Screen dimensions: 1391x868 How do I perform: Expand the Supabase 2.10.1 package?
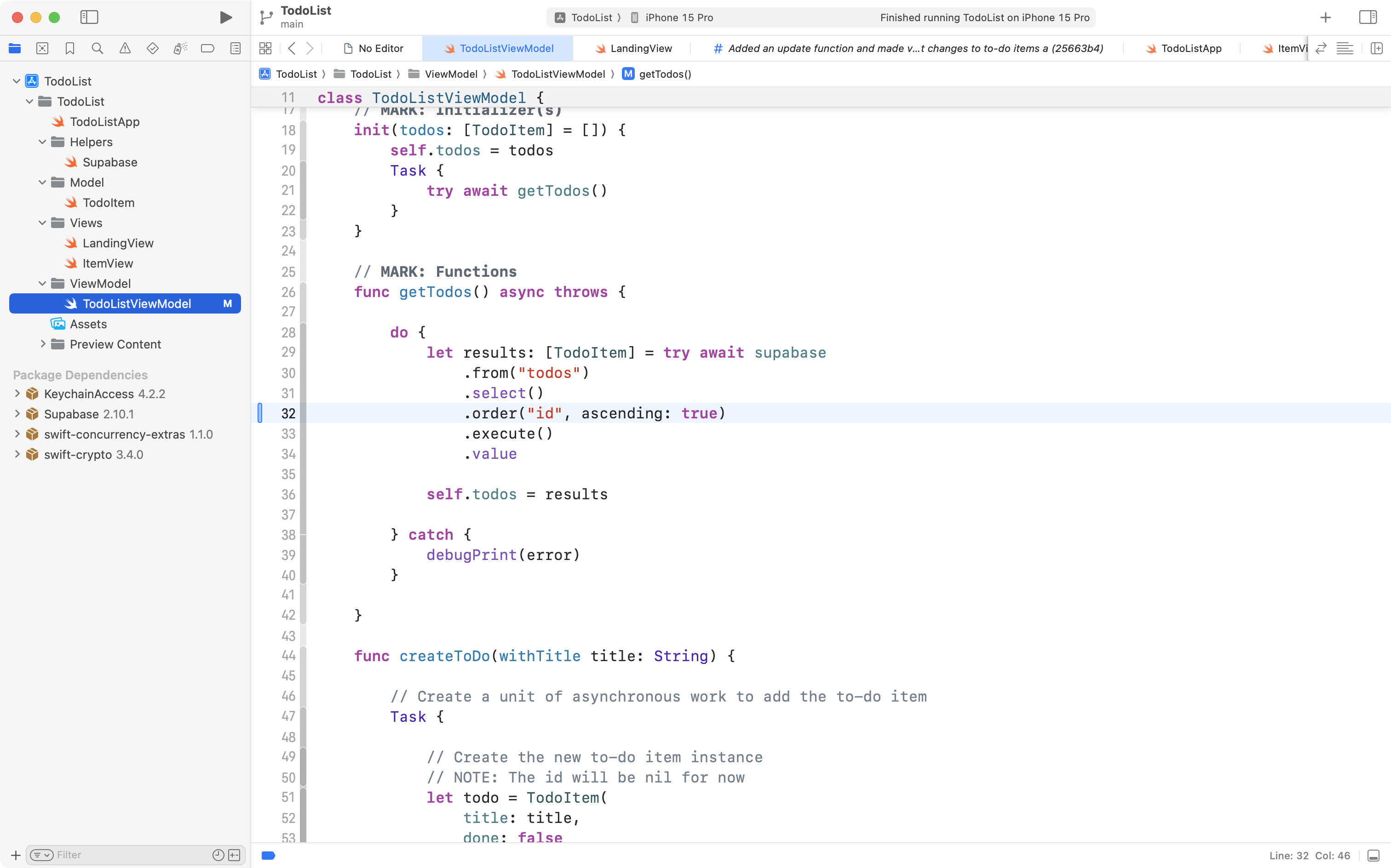[x=17, y=413]
